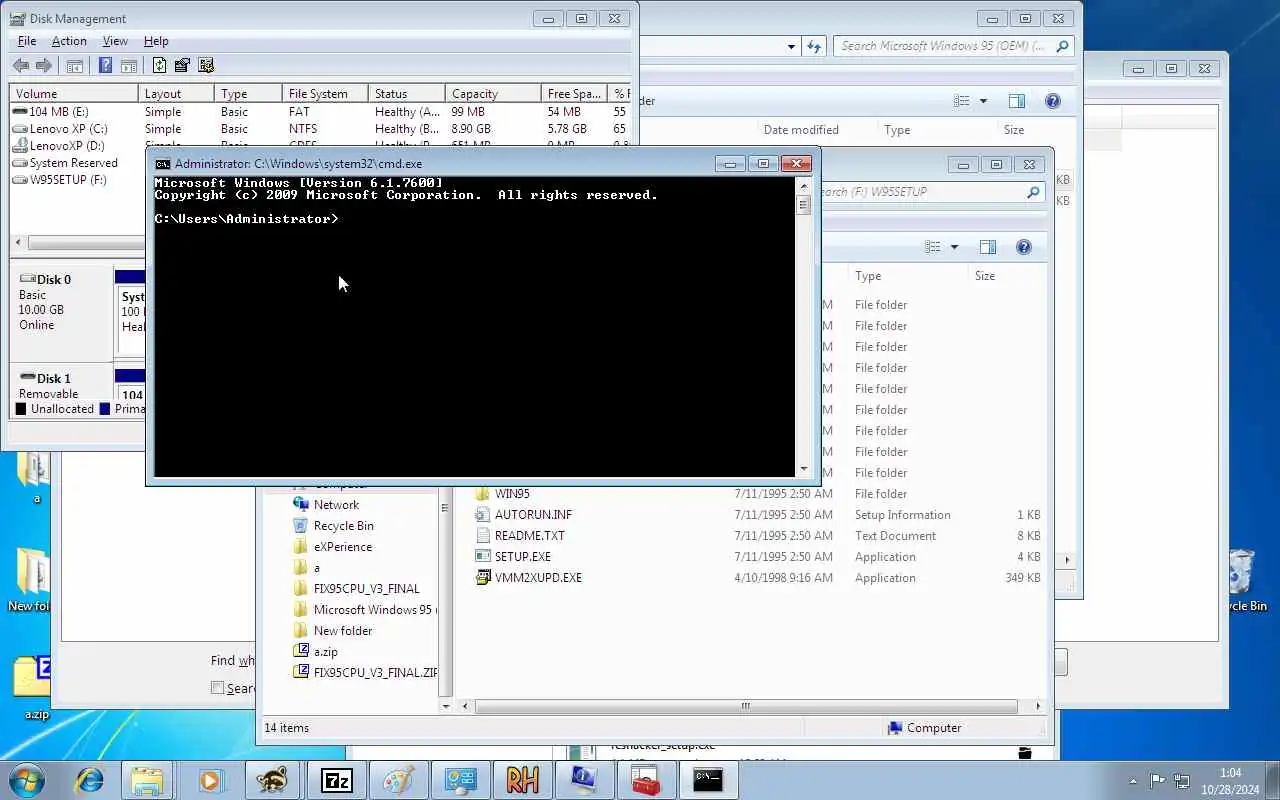Toggle the Sear... checkbox in back window

[217, 688]
